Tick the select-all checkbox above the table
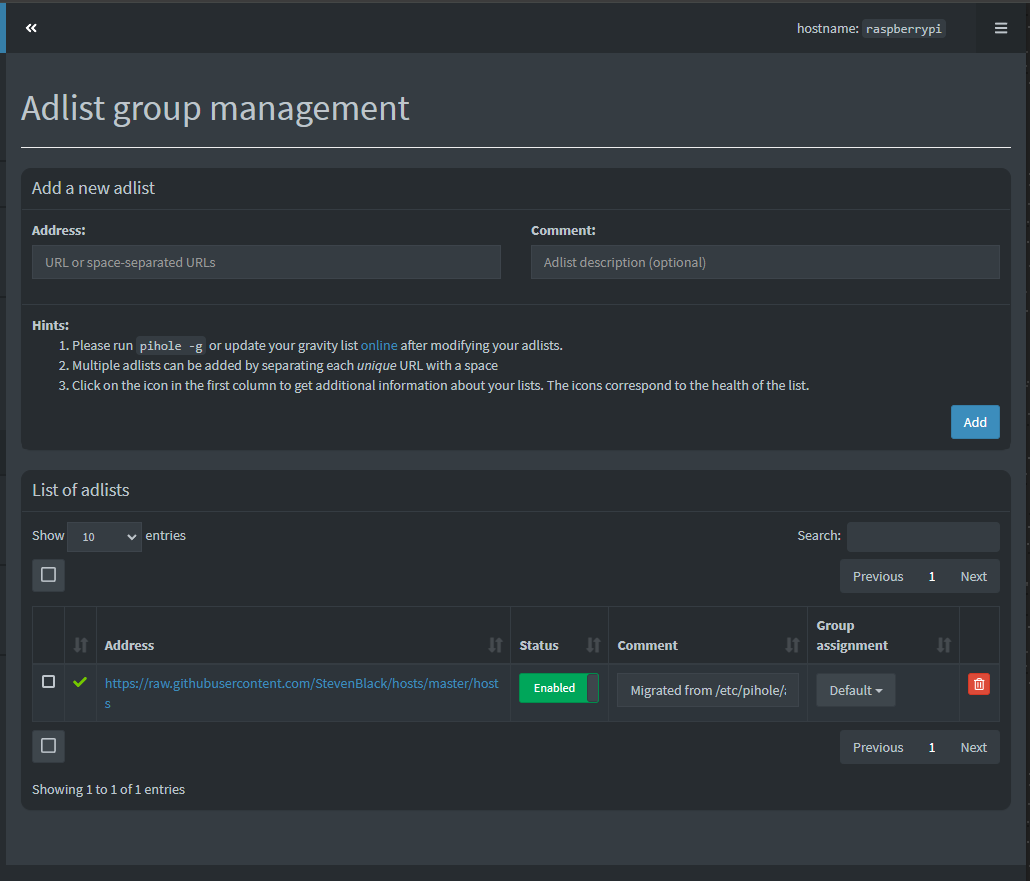This screenshot has width=1030, height=881. [x=48, y=575]
